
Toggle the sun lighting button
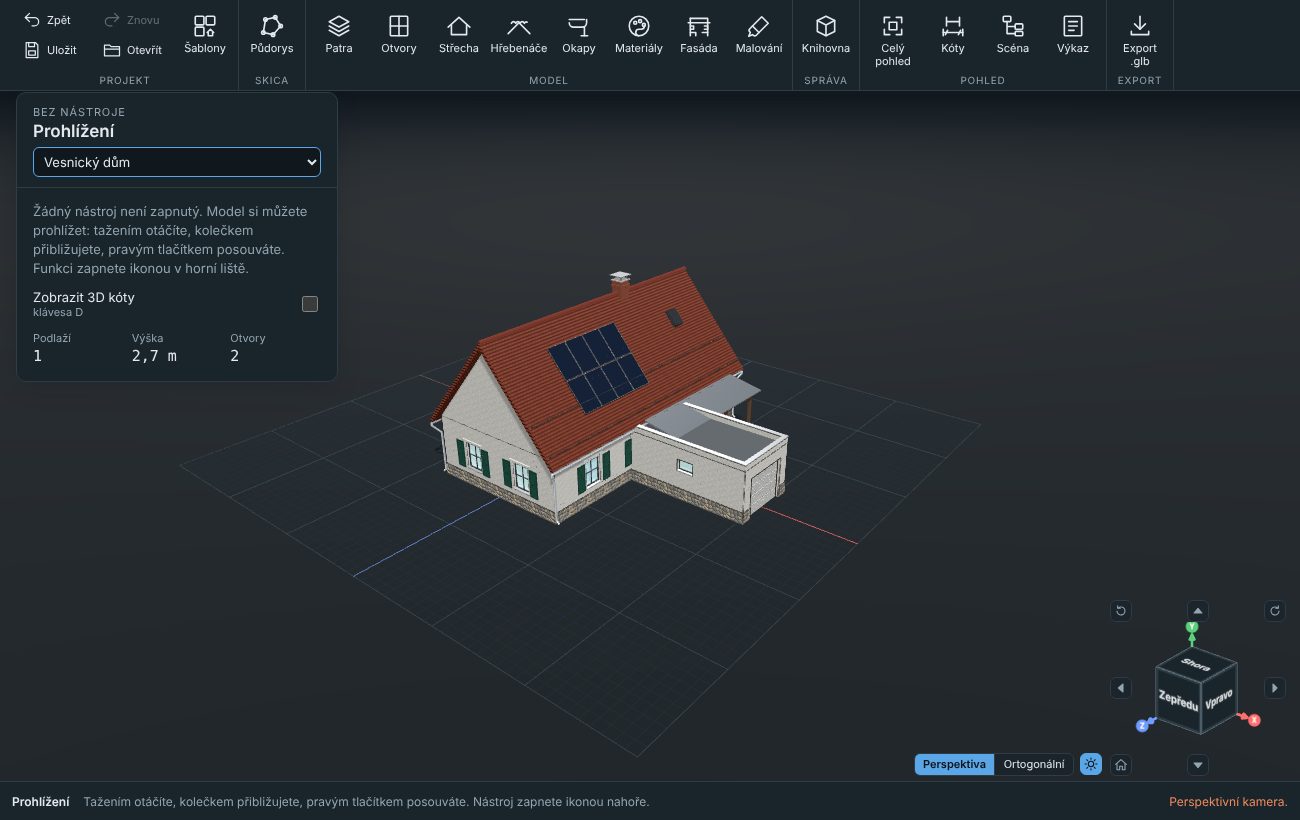1091,765
